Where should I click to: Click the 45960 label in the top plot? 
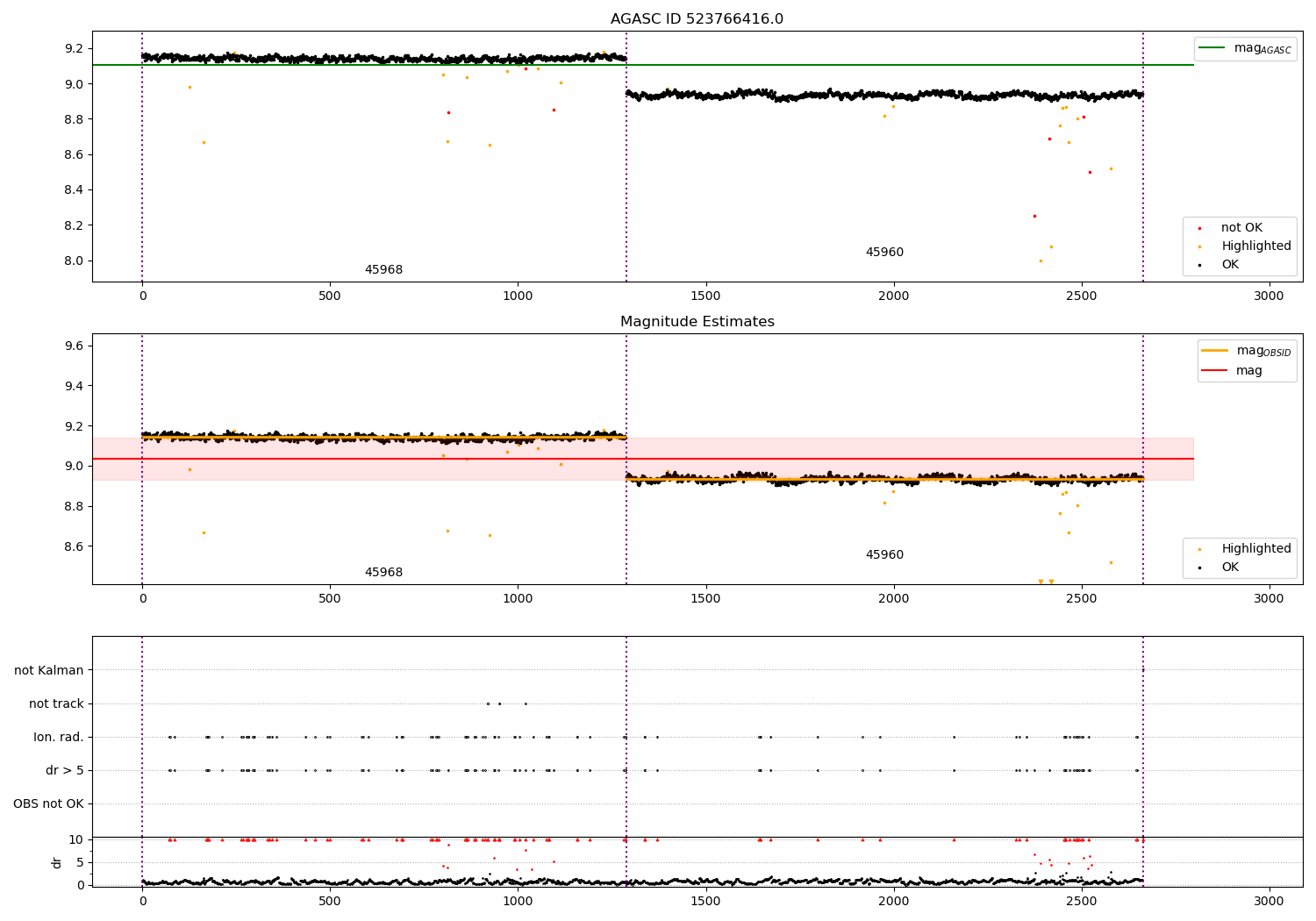(x=884, y=253)
